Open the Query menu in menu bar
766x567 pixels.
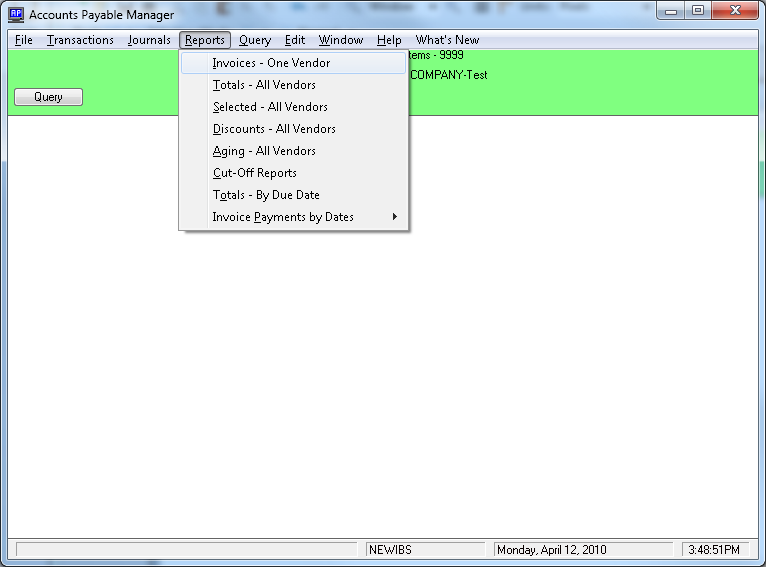[x=255, y=40]
